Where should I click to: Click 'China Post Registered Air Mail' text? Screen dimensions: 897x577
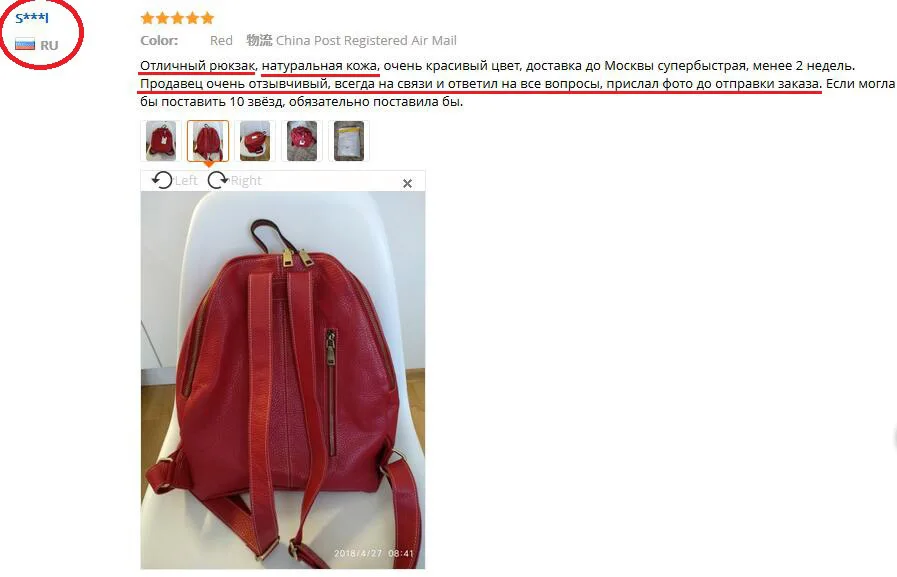point(366,41)
